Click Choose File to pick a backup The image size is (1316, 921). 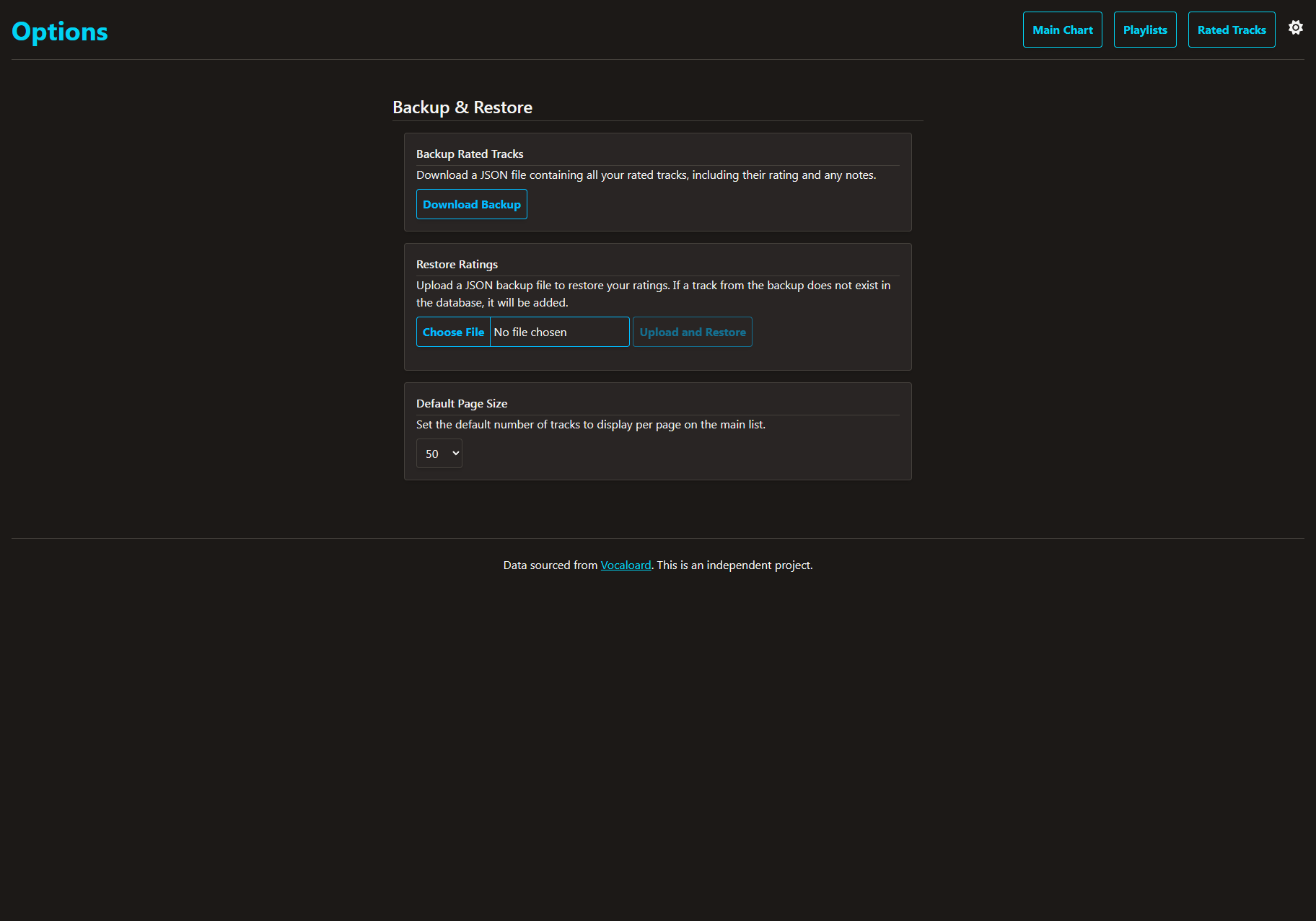(453, 332)
